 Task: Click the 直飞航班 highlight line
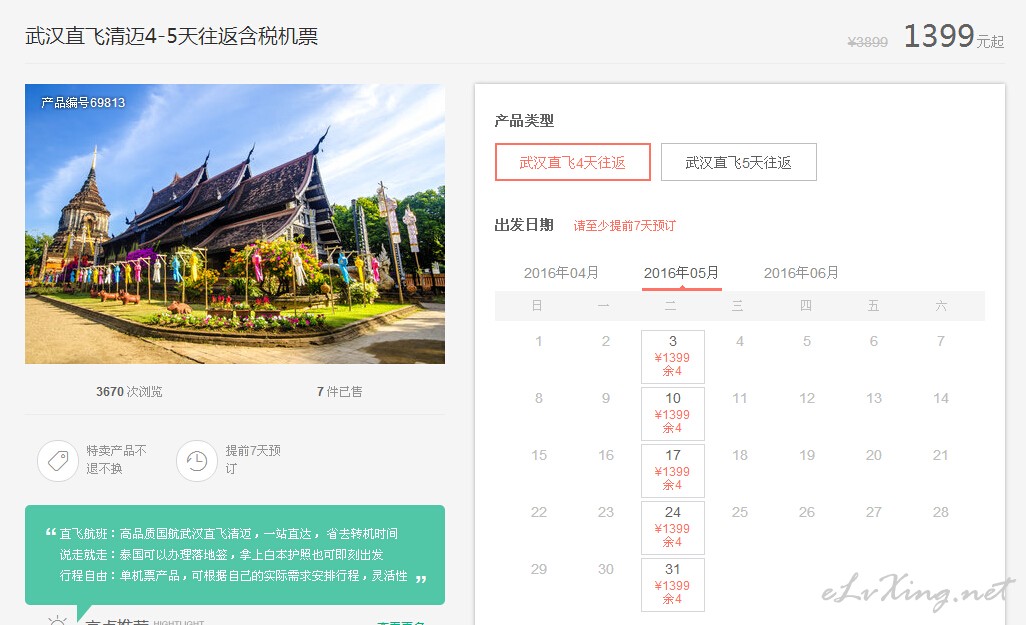(228, 533)
